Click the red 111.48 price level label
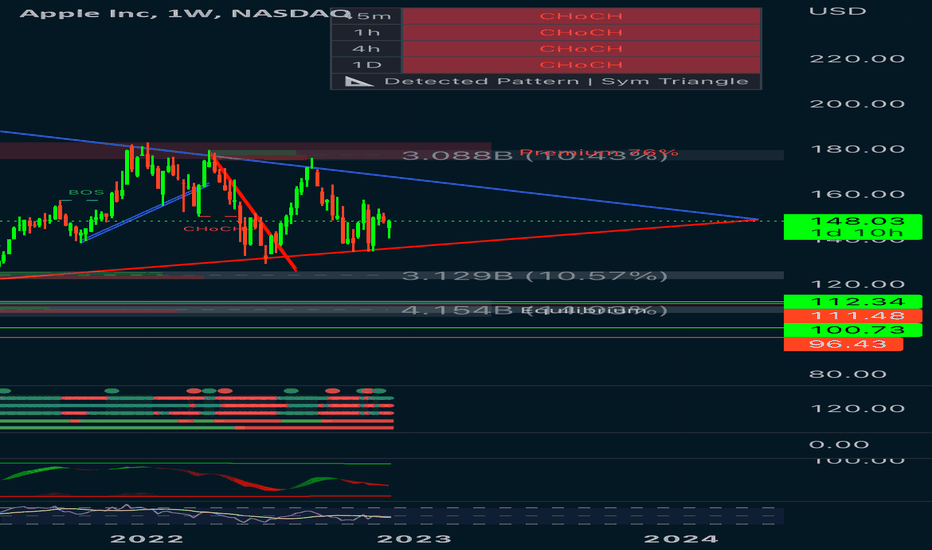This screenshot has height=550, width=932. tap(853, 316)
